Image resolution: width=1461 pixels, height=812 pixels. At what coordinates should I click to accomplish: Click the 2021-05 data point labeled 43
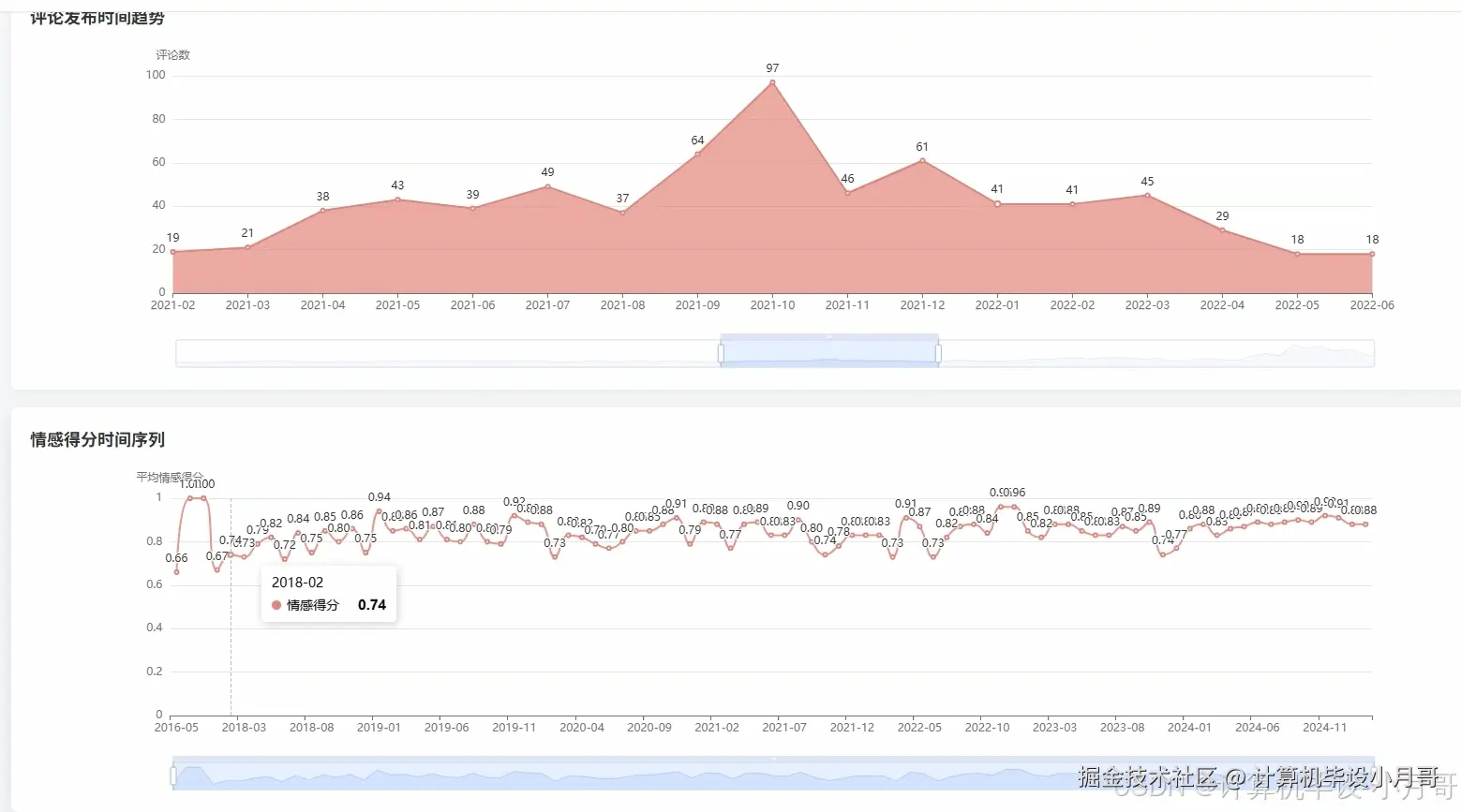click(397, 199)
